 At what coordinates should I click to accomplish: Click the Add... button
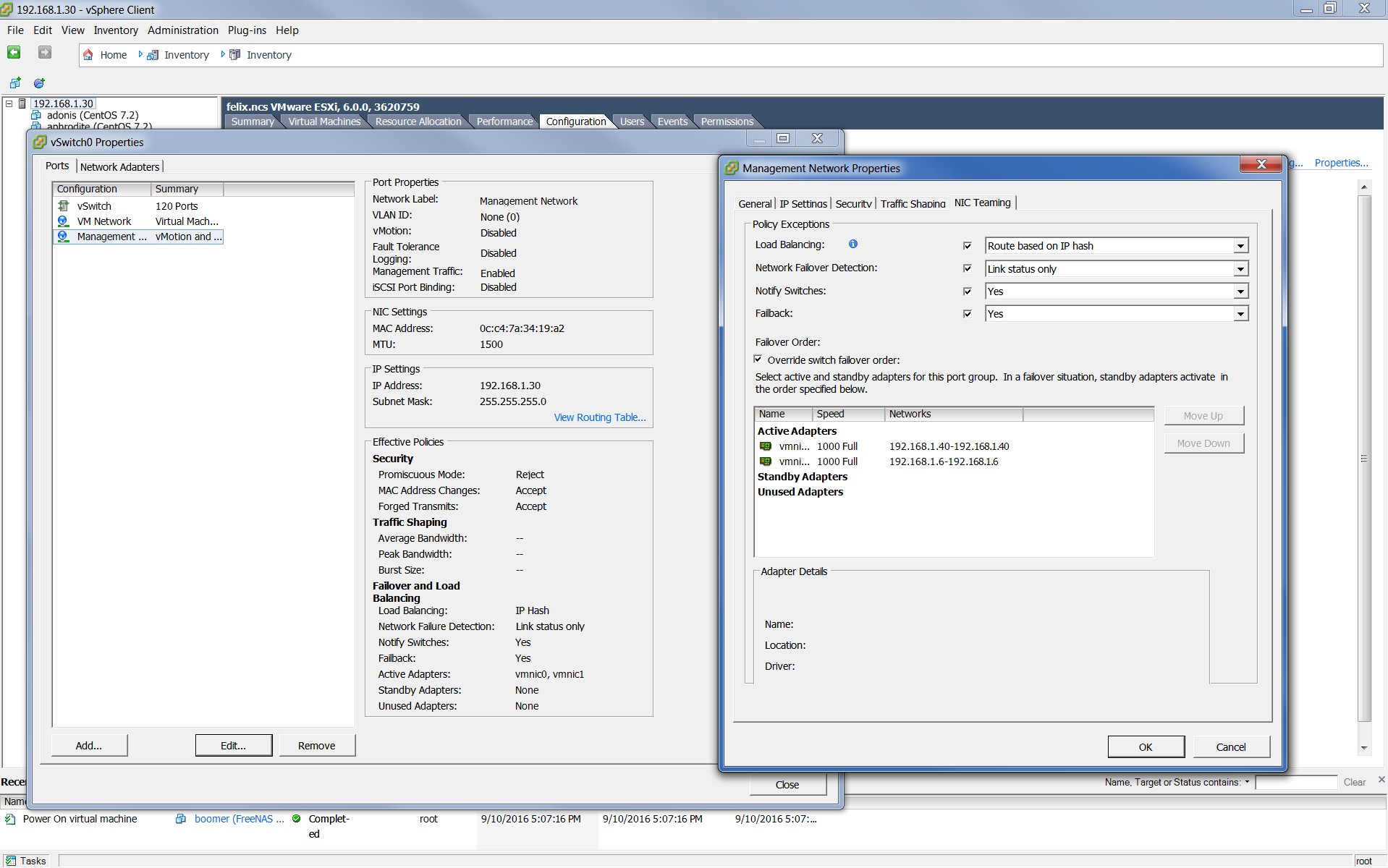click(x=89, y=746)
